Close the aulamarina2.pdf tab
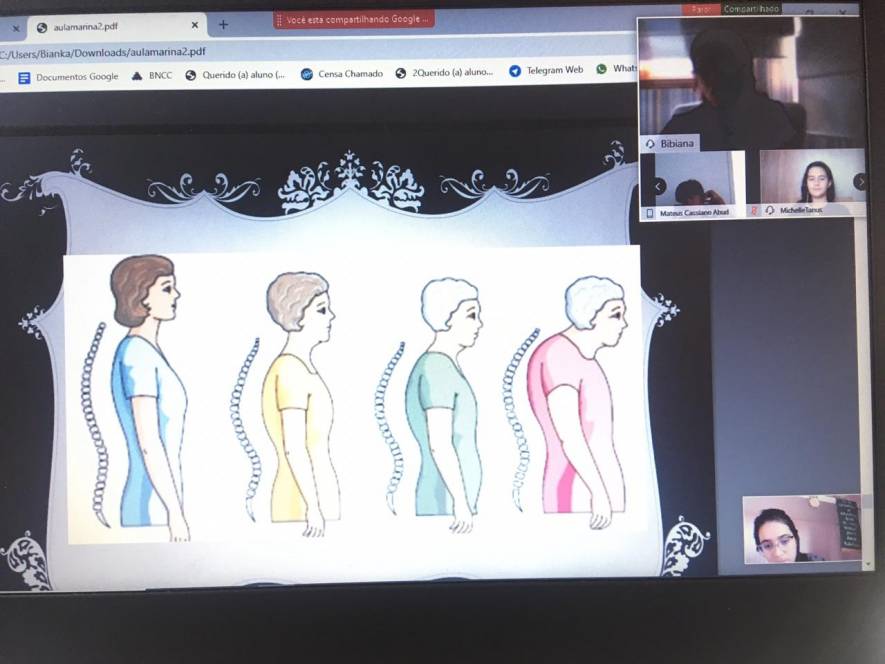885x664 pixels. 194,27
